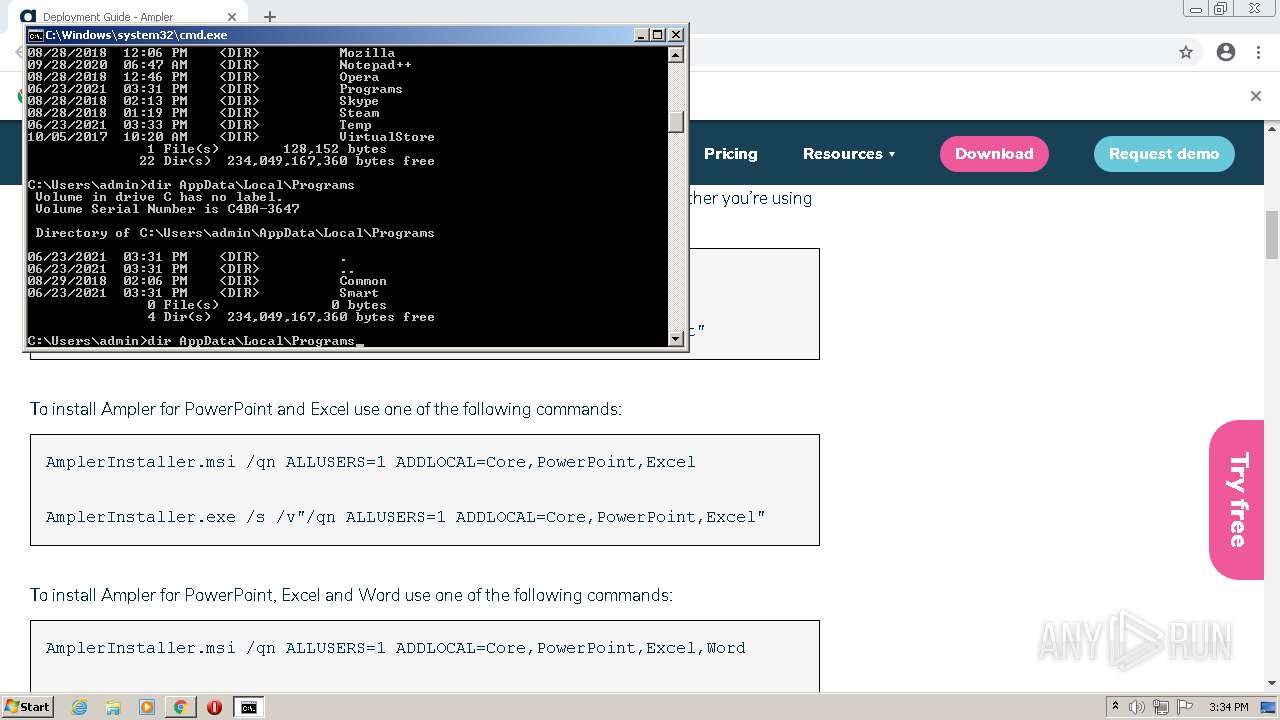Open Internet Explorer from the taskbar

[x=79, y=707]
